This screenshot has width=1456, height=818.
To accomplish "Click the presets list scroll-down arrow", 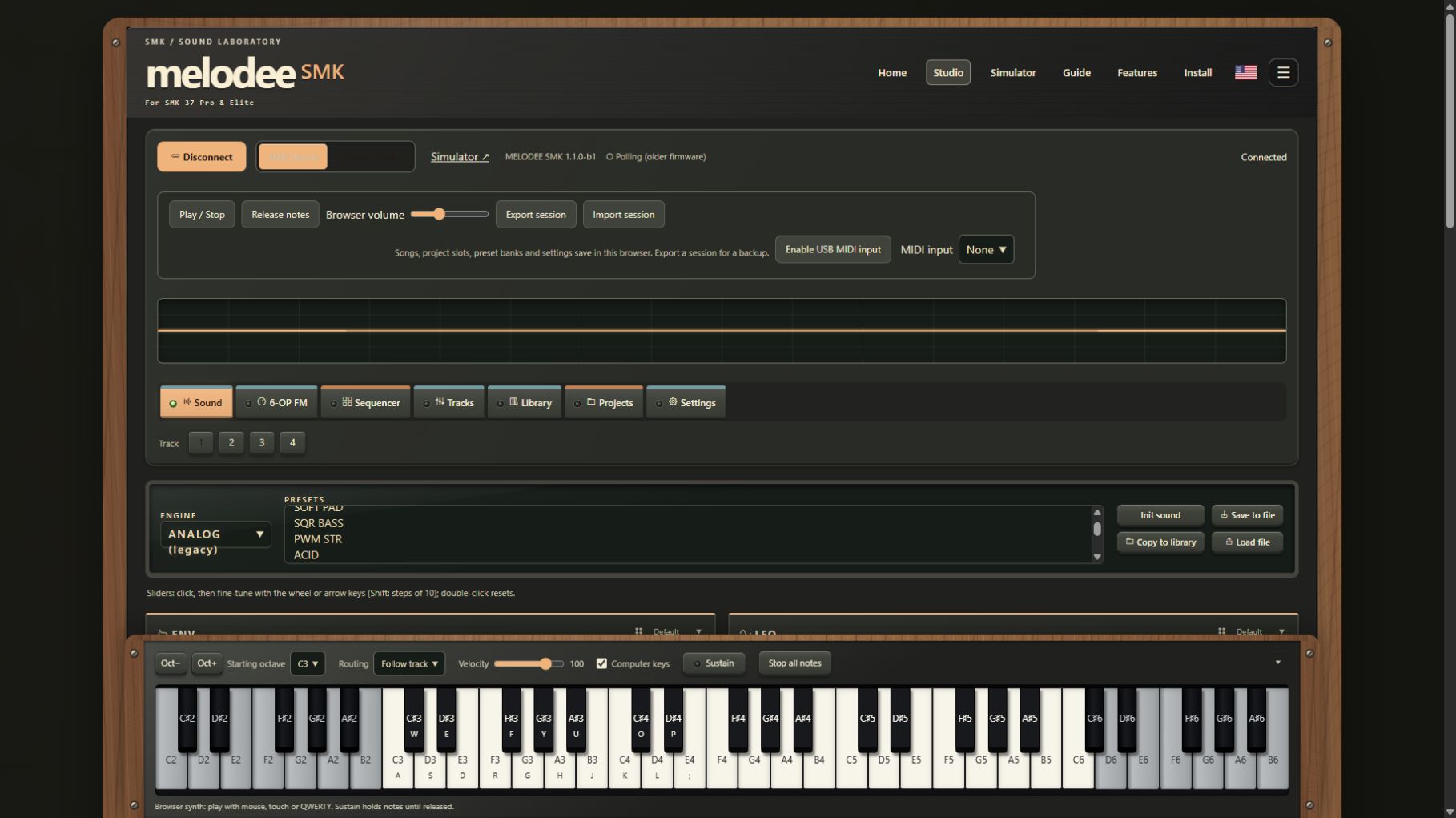I will [1097, 557].
